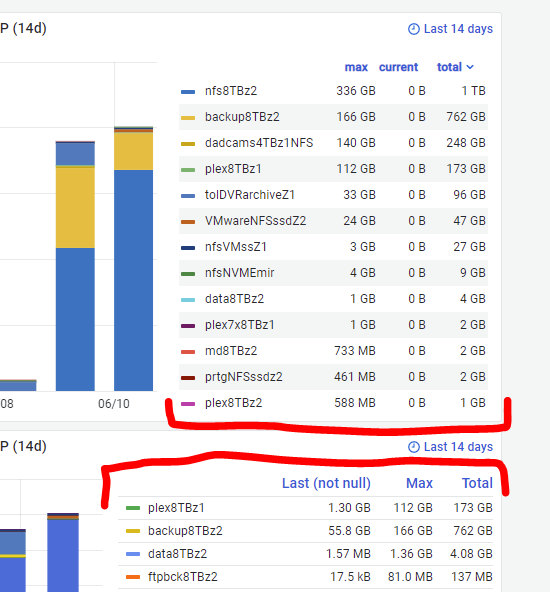Click the VMwareNFSssdZ2 orange swatch
The image size is (550, 592).
pos(188,222)
